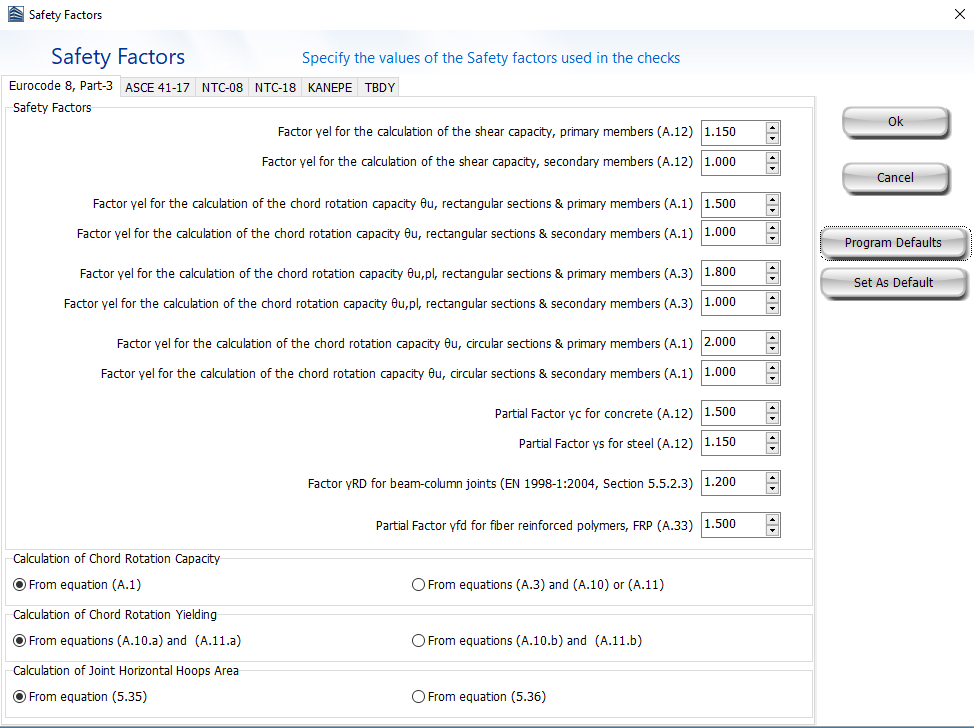974x728 pixels.
Task: Pick joint horizontal hoops area equation (5.36)
Action: coord(417,696)
